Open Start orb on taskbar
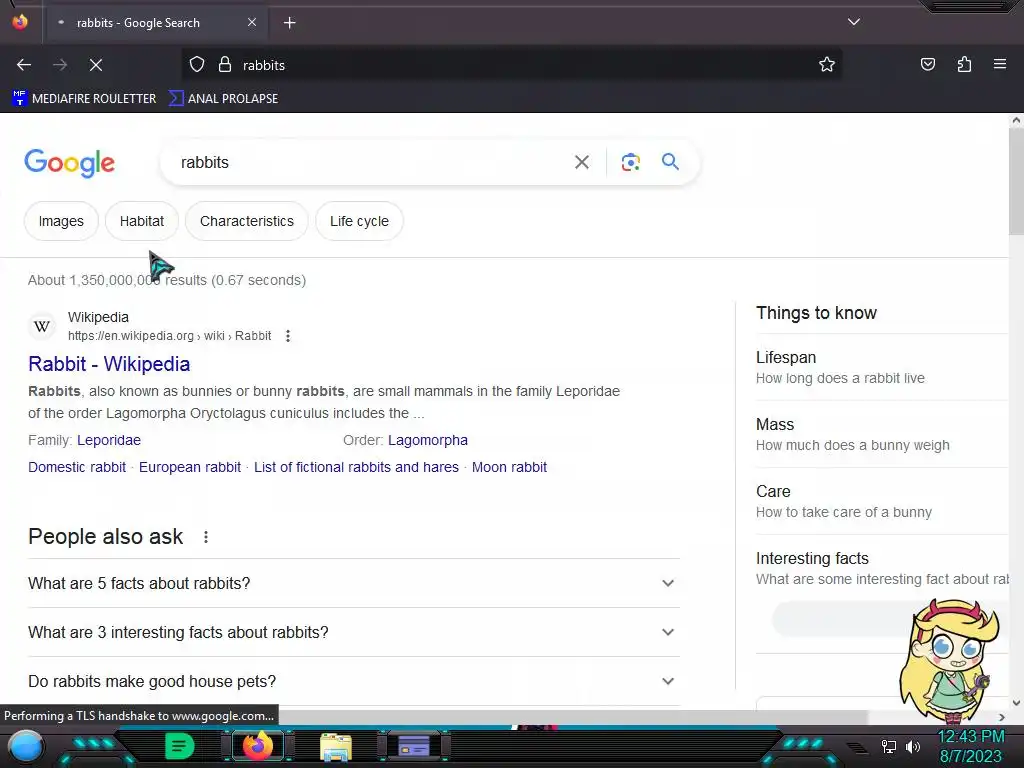The height and width of the screenshot is (768, 1024). [x=26, y=746]
